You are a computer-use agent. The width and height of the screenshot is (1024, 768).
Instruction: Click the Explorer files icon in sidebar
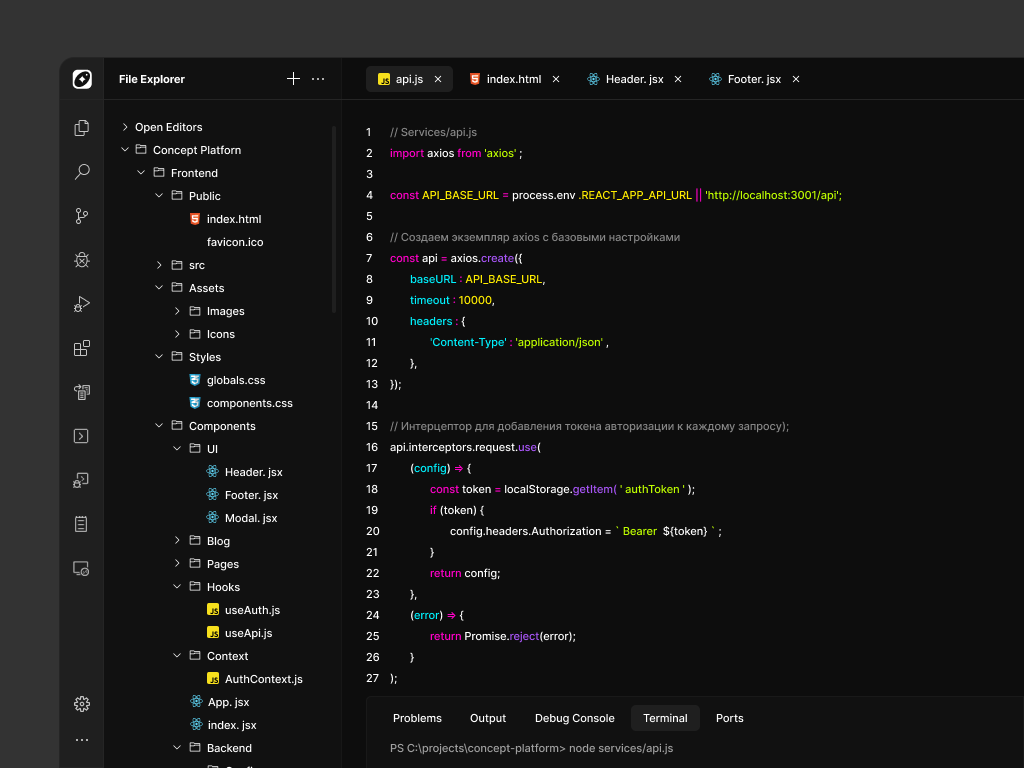(x=82, y=128)
